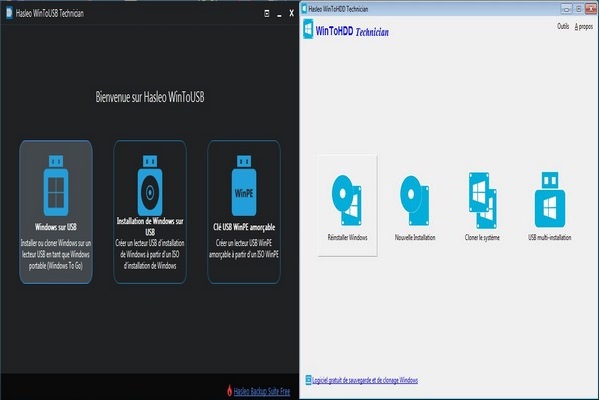Close the Hasleo WinToUSB window
The height and width of the screenshot is (400, 600).
(292, 13)
